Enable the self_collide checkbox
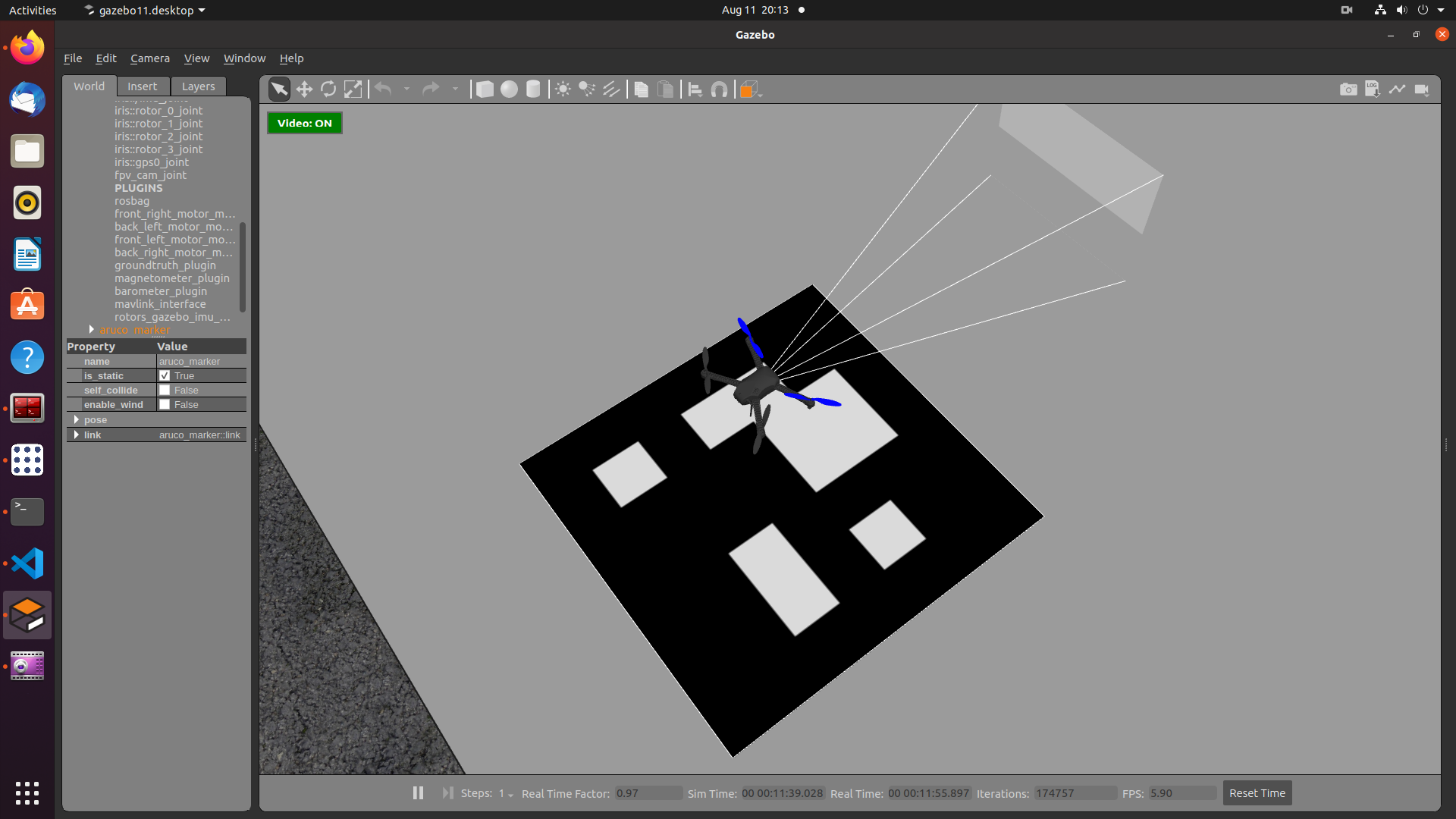The image size is (1456, 819). point(165,390)
